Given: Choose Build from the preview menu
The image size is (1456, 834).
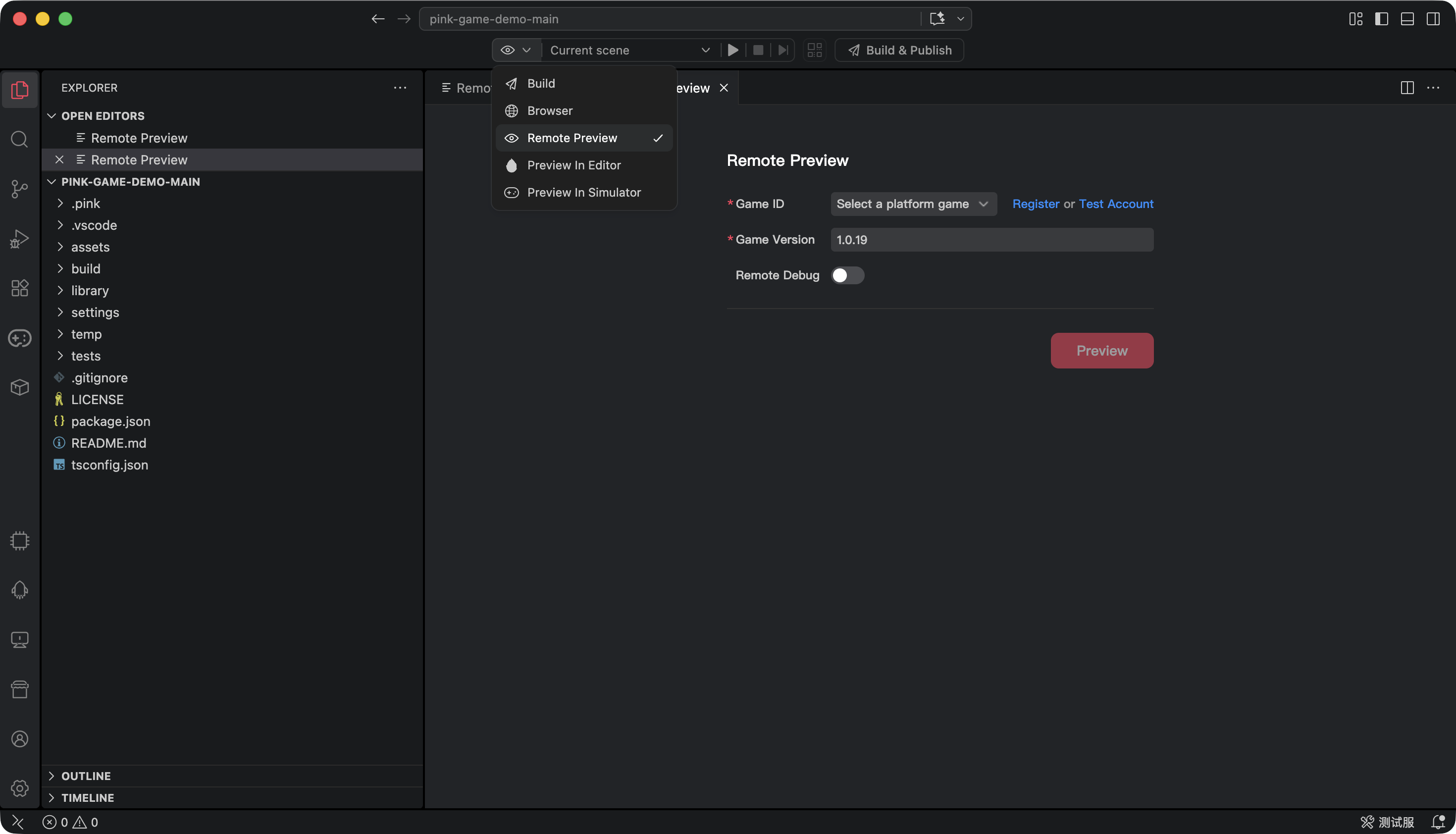Looking at the screenshot, I should pyautogui.click(x=584, y=84).
